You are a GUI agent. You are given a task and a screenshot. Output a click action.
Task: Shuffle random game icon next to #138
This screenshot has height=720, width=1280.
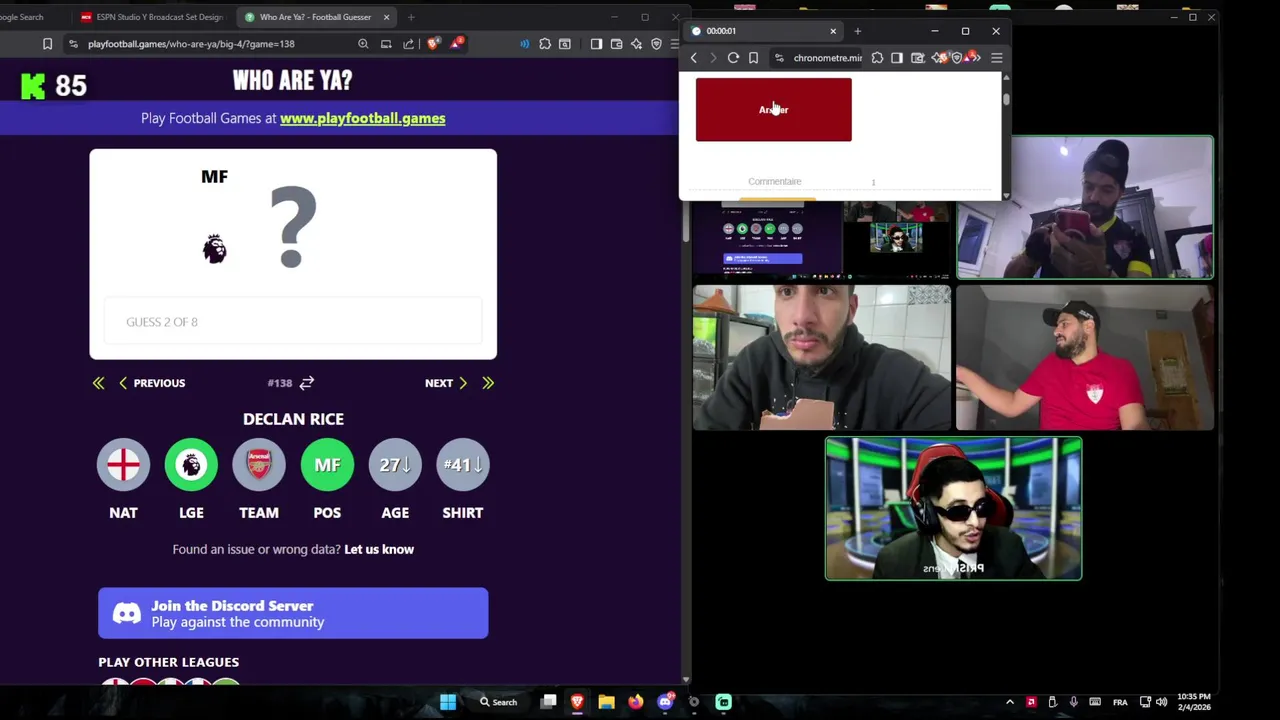(x=307, y=383)
